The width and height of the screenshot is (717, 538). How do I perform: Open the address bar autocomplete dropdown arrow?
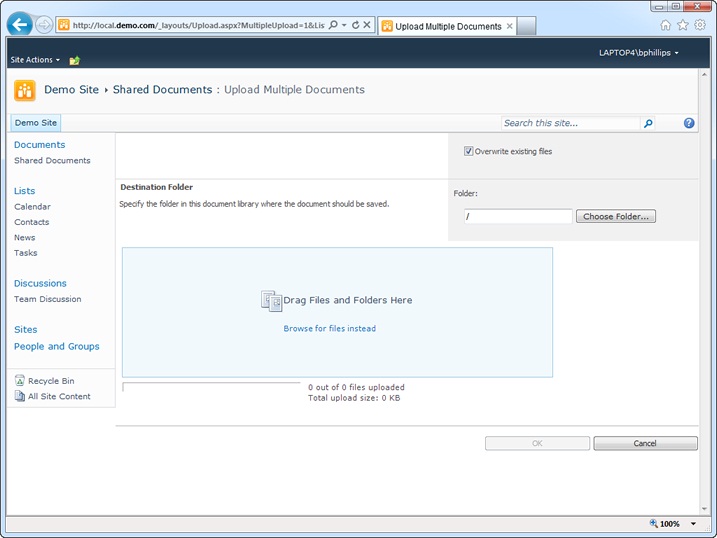[x=344, y=25]
